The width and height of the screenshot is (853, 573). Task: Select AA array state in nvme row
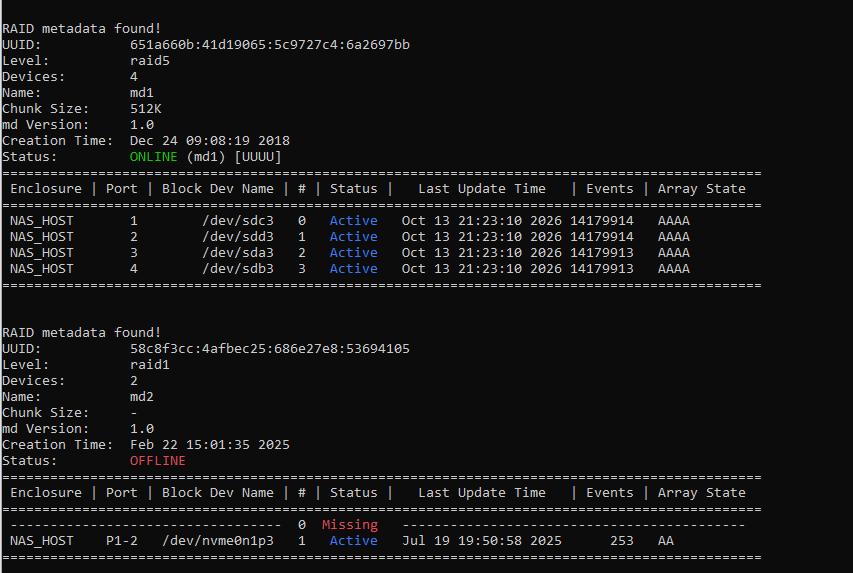pos(666,540)
